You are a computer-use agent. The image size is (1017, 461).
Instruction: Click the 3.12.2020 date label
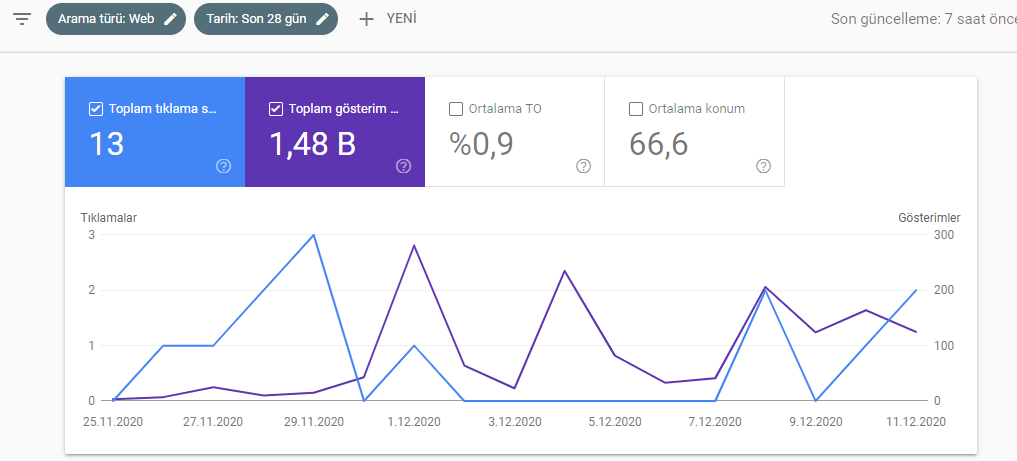(x=514, y=422)
